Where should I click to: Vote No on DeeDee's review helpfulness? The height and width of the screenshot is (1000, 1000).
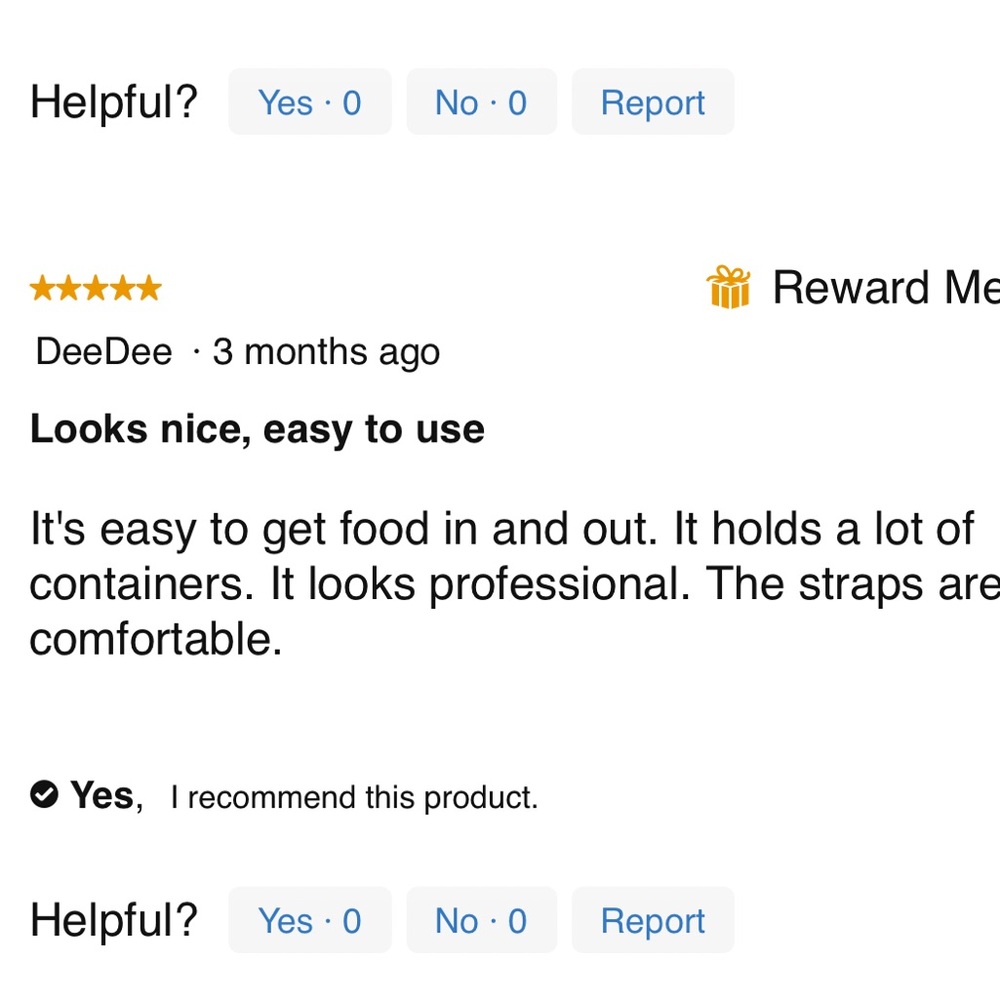pos(480,920)
